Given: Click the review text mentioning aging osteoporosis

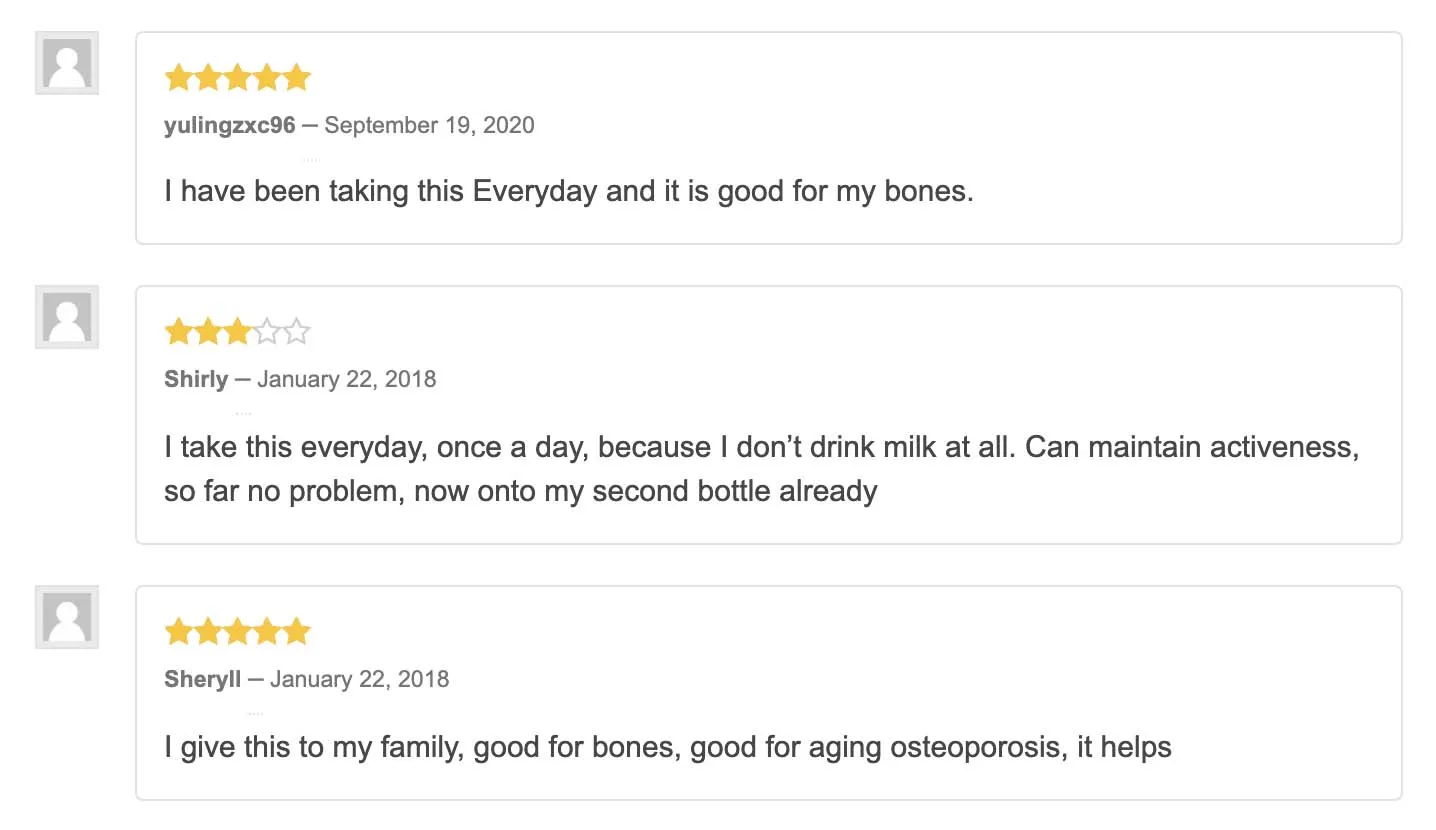Looking at the screenshot, I should [667, 747].
